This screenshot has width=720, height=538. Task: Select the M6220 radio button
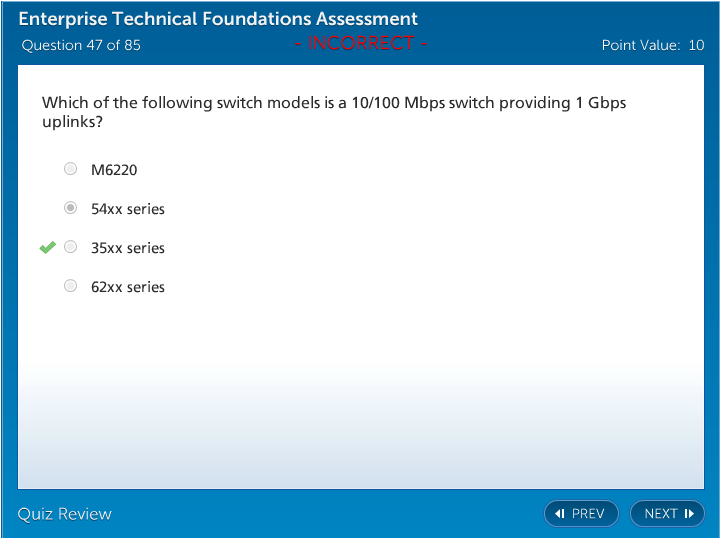click(x=70, y=169)
